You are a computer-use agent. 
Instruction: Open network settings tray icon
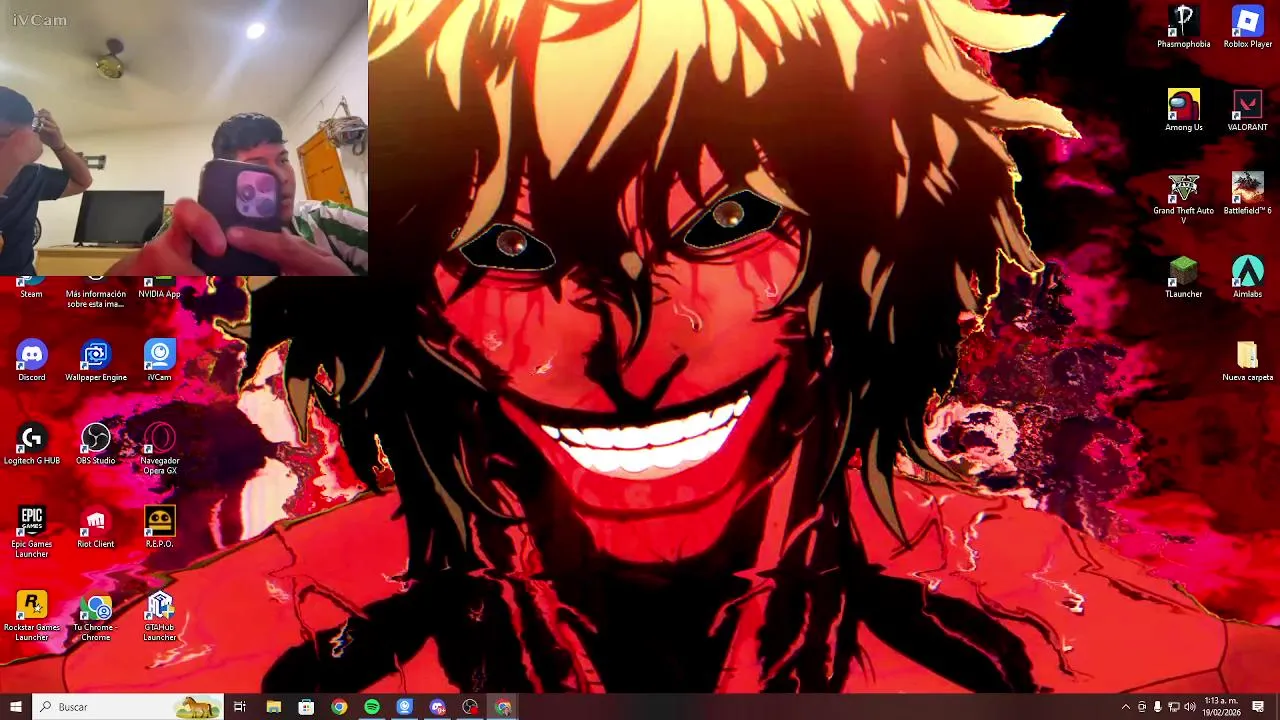[1174, 707]
